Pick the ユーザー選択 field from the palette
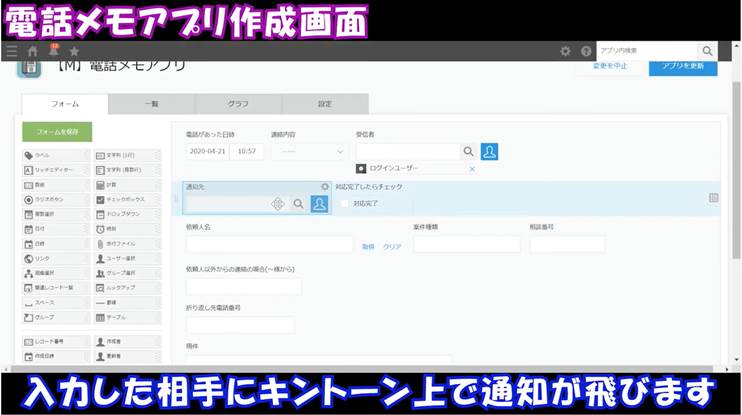742x415 pixels. click(x=127, y=258)
